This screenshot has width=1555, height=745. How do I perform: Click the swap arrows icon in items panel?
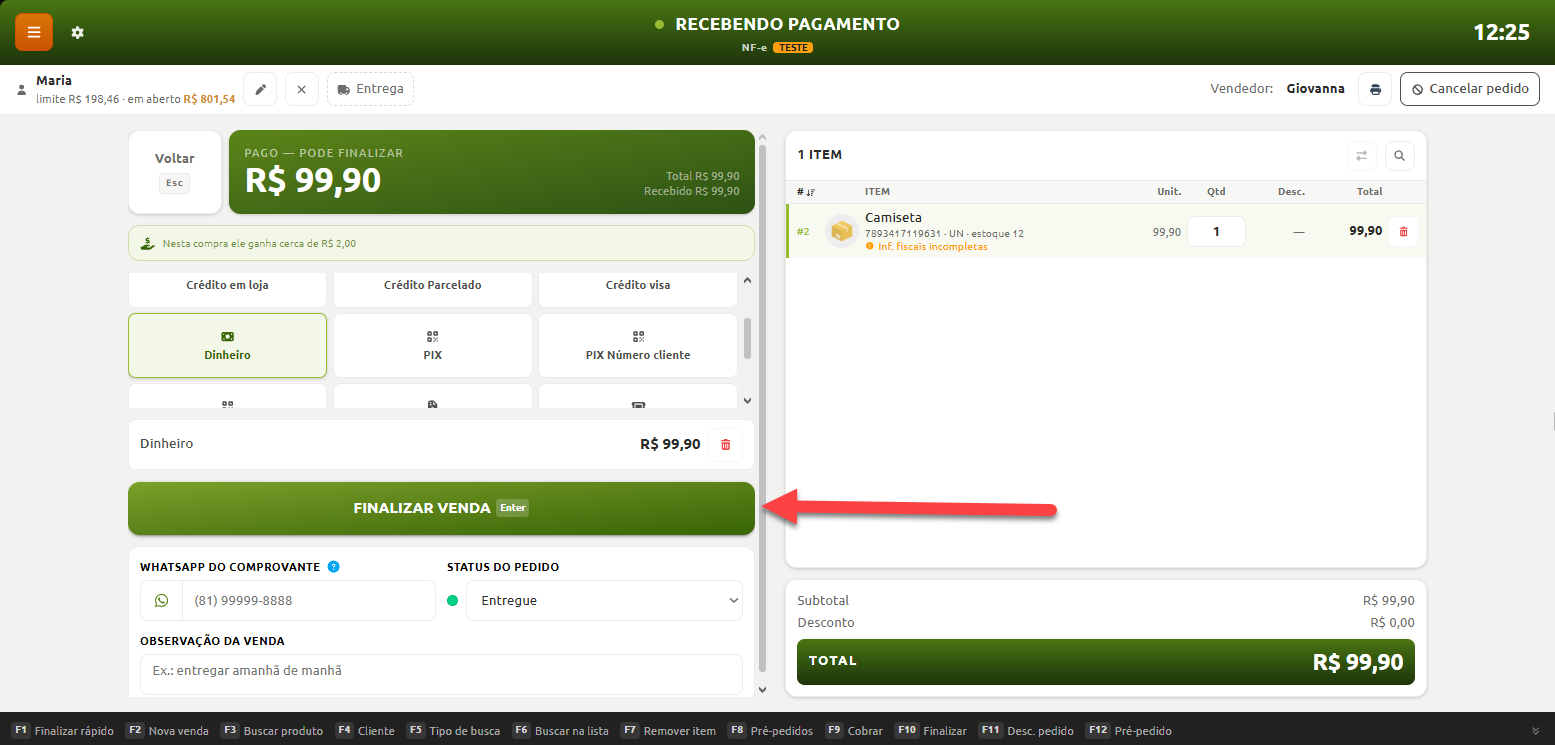pyautogui.click(x=1361, y=156)
